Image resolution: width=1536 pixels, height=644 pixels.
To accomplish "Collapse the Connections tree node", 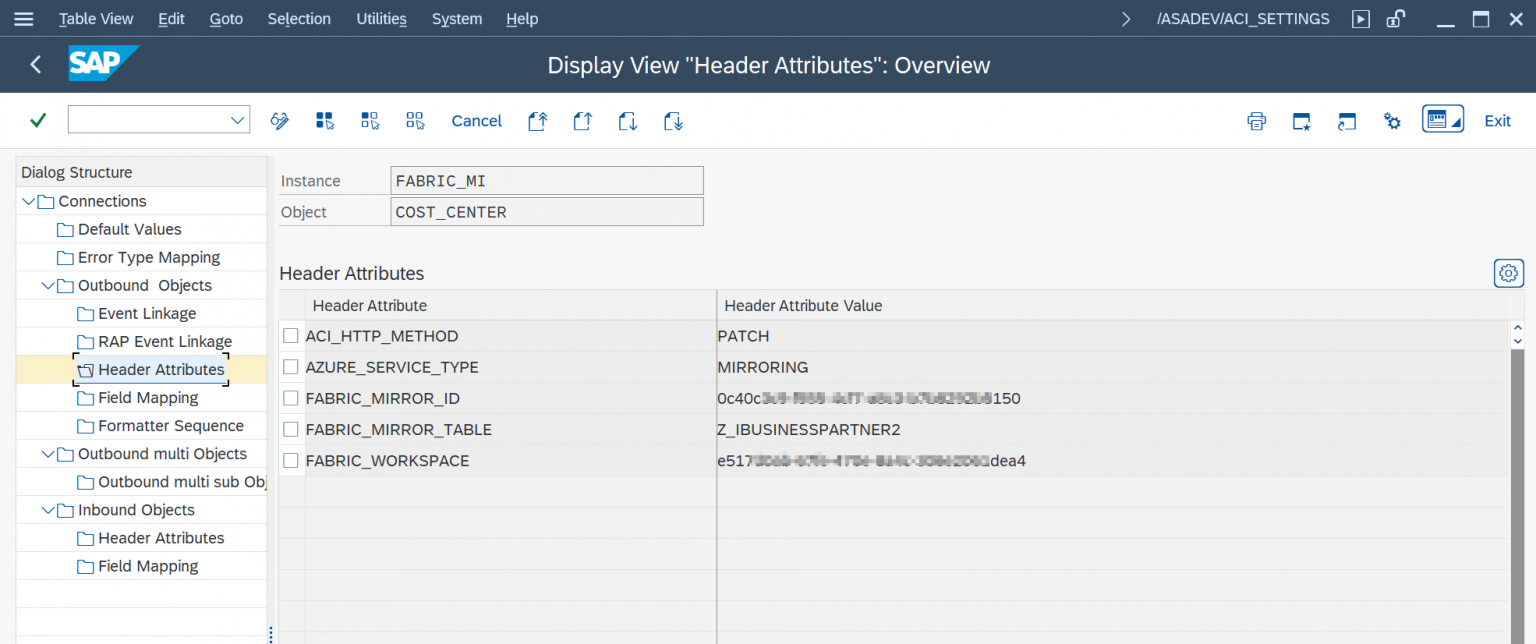I will click(27, 201).
